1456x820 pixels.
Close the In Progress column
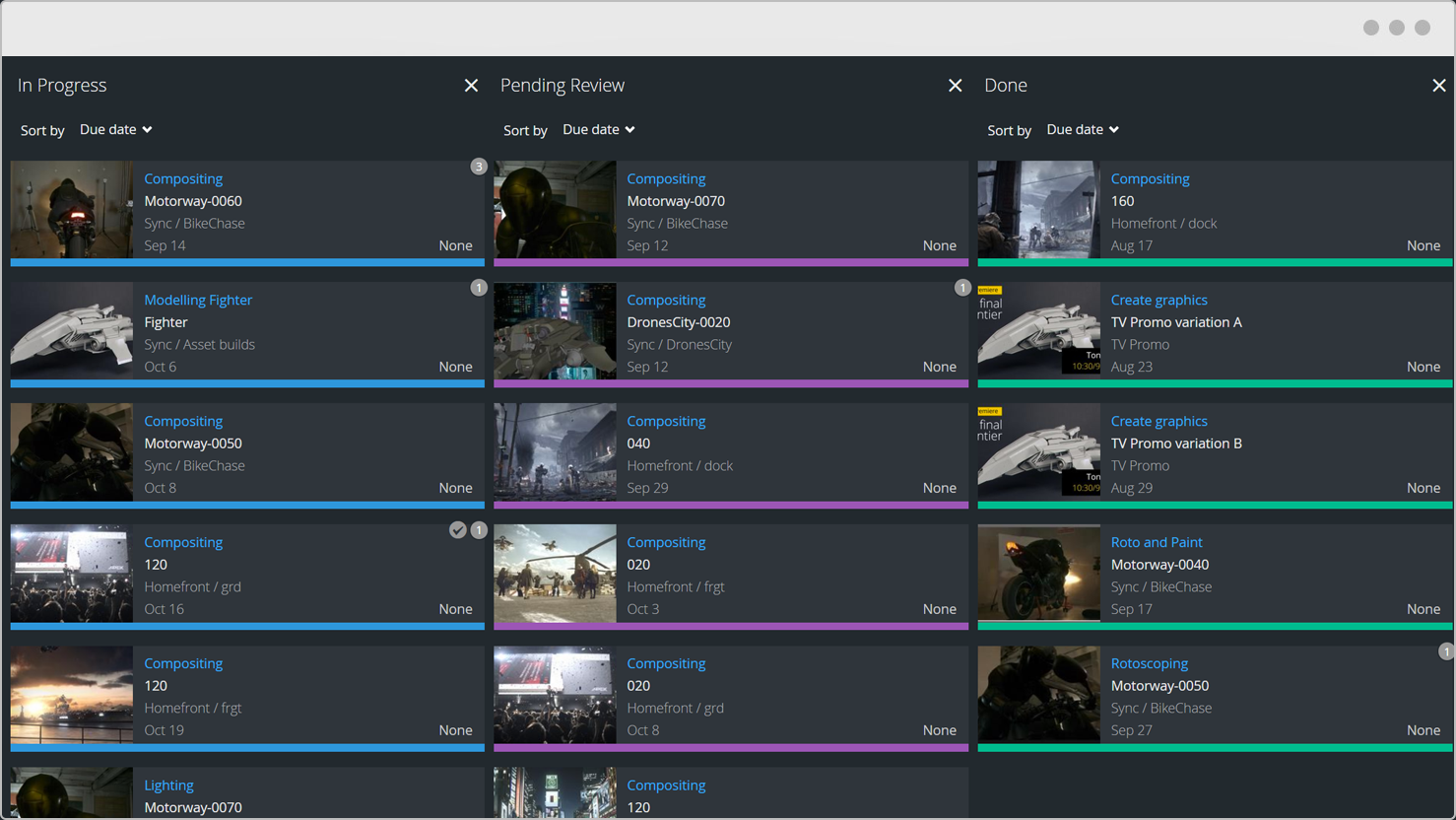(471, 86)
